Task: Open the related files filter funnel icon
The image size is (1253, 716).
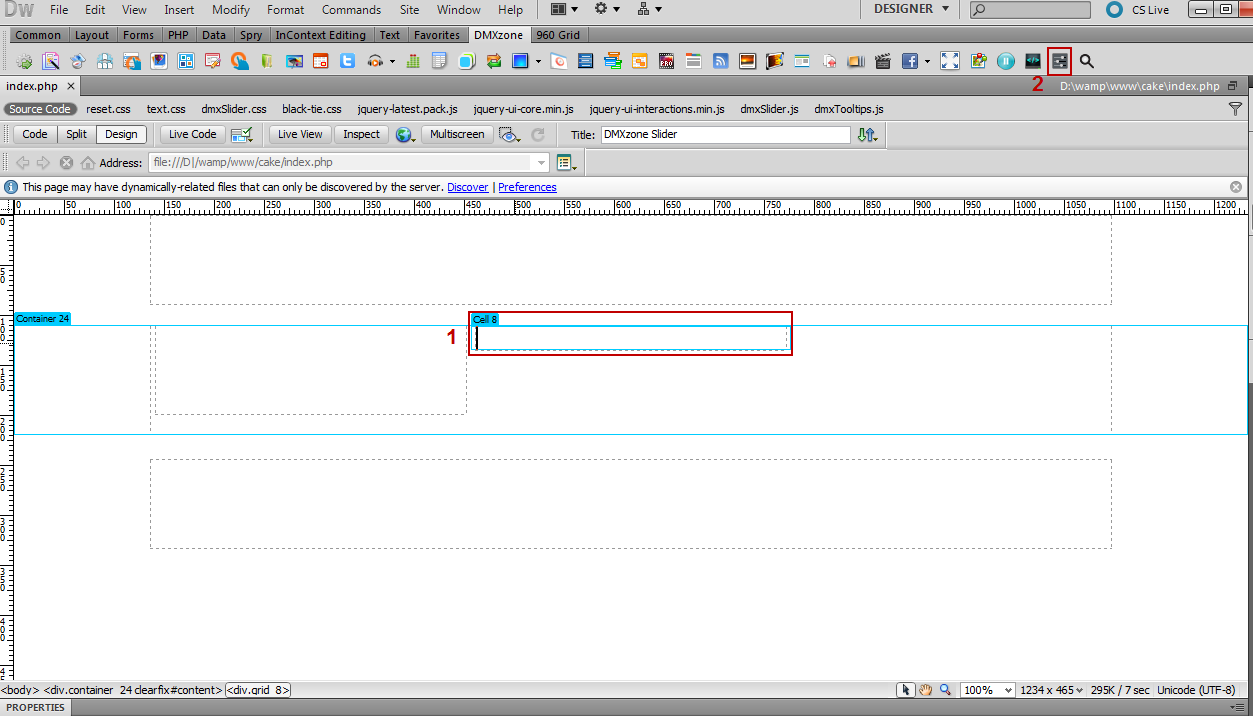Action: tap(1235, 109)
